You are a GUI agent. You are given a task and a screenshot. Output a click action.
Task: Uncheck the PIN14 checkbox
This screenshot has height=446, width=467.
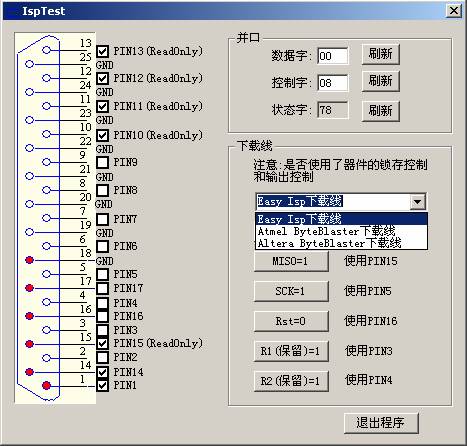(x=102, y=372)
